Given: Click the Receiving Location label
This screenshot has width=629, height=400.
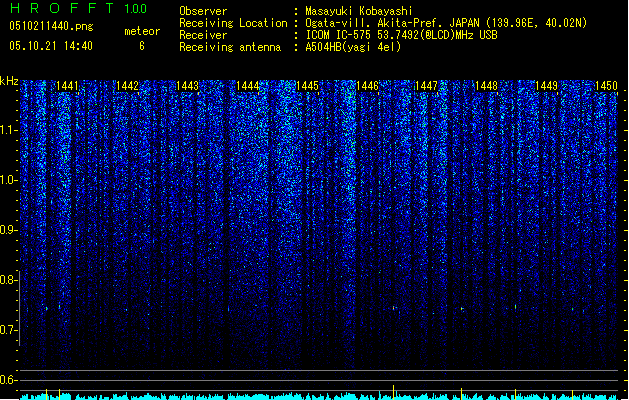Looking at the screenshot, I should click(233, 23).
